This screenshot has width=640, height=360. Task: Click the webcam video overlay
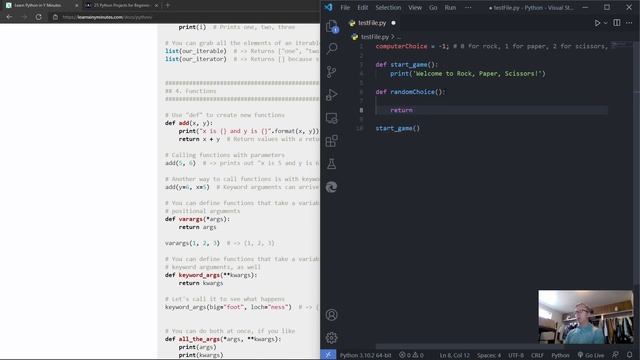(585, 317)
